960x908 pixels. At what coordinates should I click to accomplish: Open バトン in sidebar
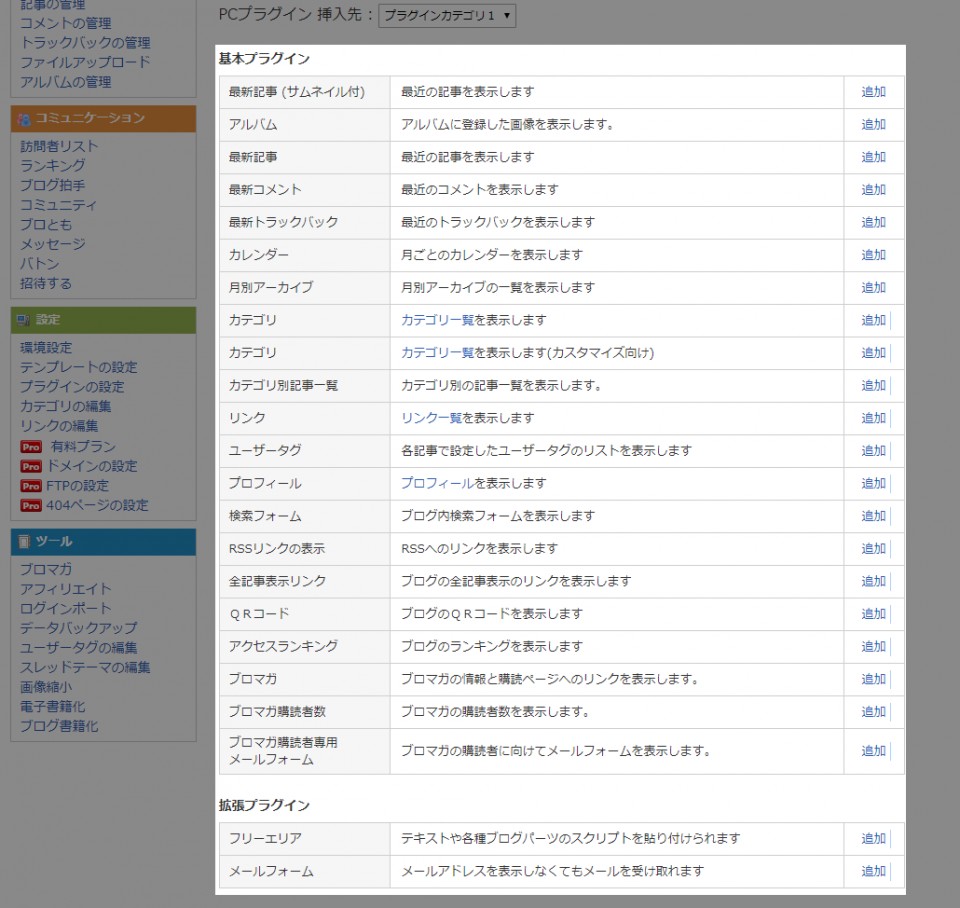(x=40, y=264)
